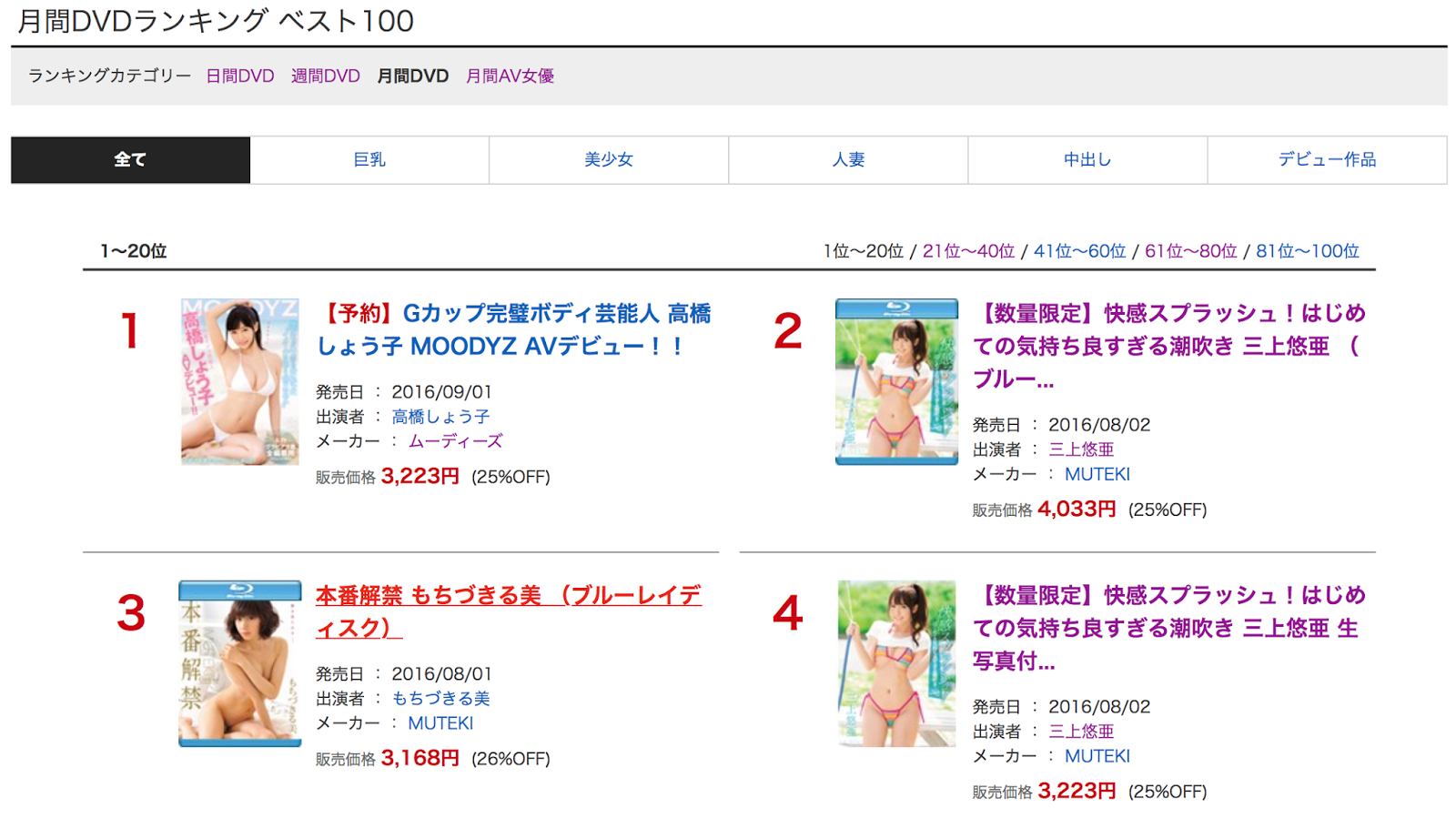Go to ranks 21位〜40位
This screenshot has width=1456, height=828.
pos(968,251)
